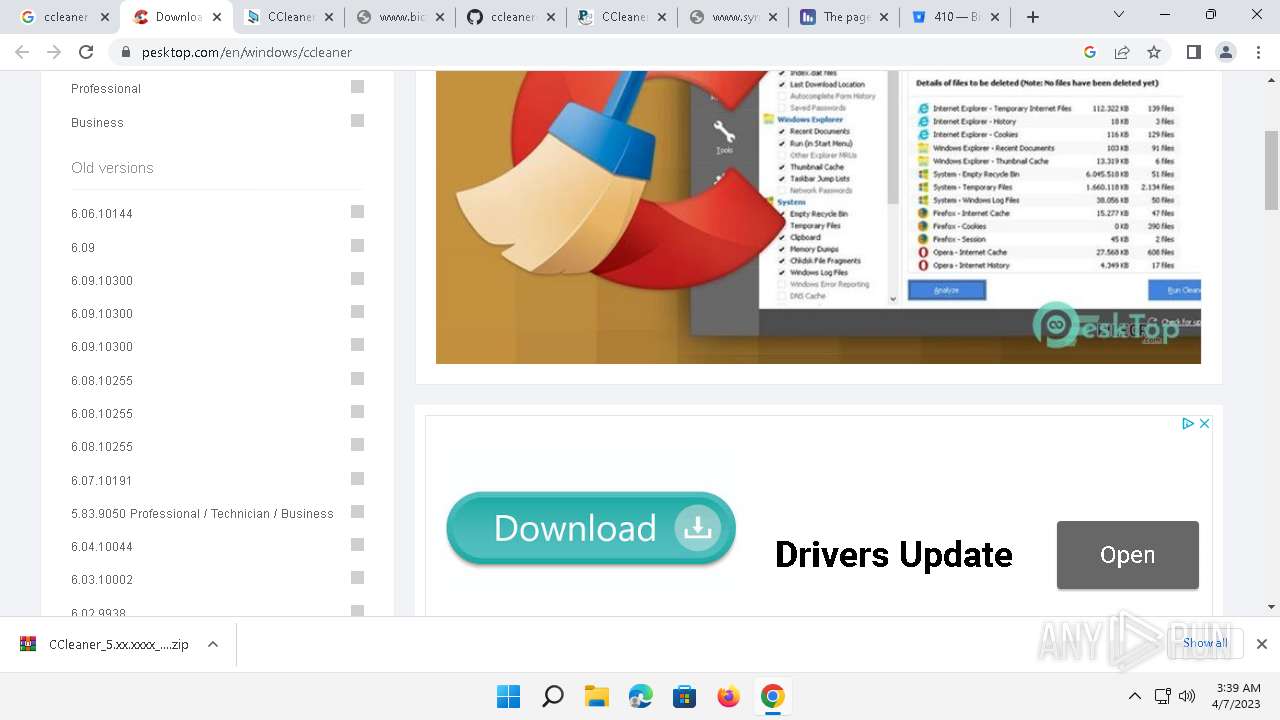Open Microsoft Store from the taskbar
1280x720 pixels.
[685, 696]
